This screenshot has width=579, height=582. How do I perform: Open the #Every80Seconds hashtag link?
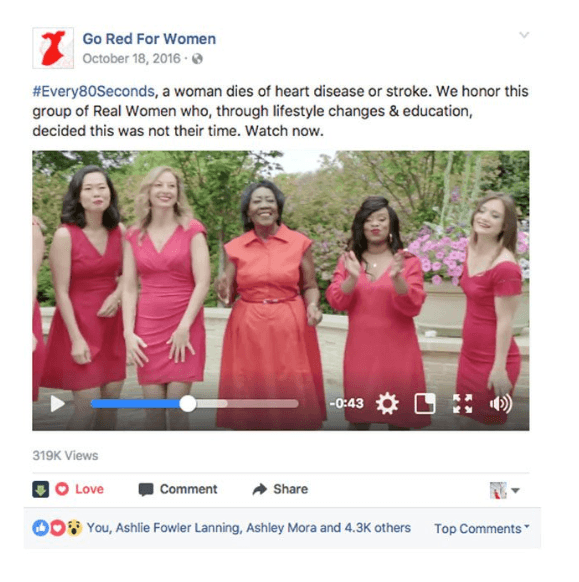(x=94, y=91)
